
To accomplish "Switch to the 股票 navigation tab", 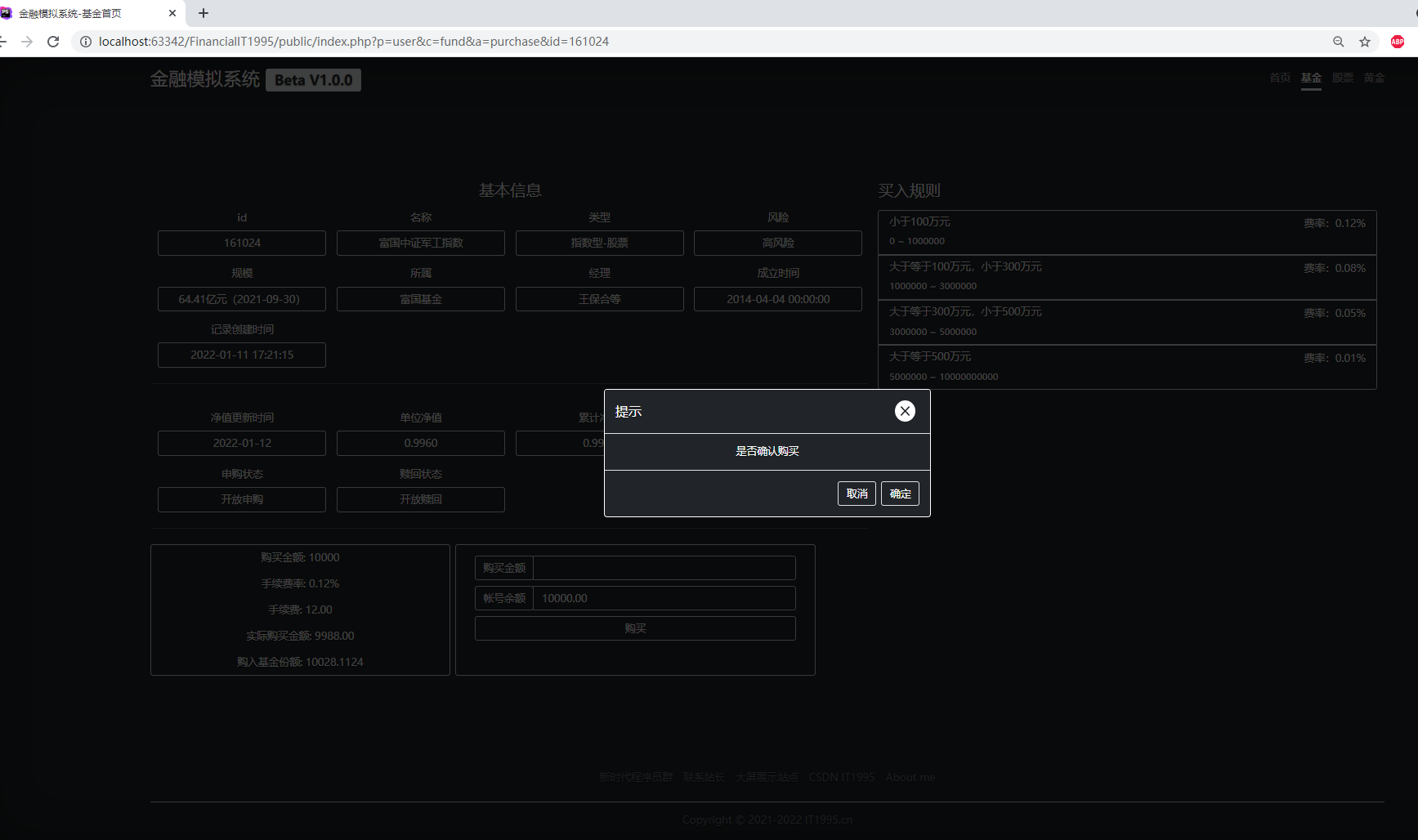I will (x=1342, y=78).
